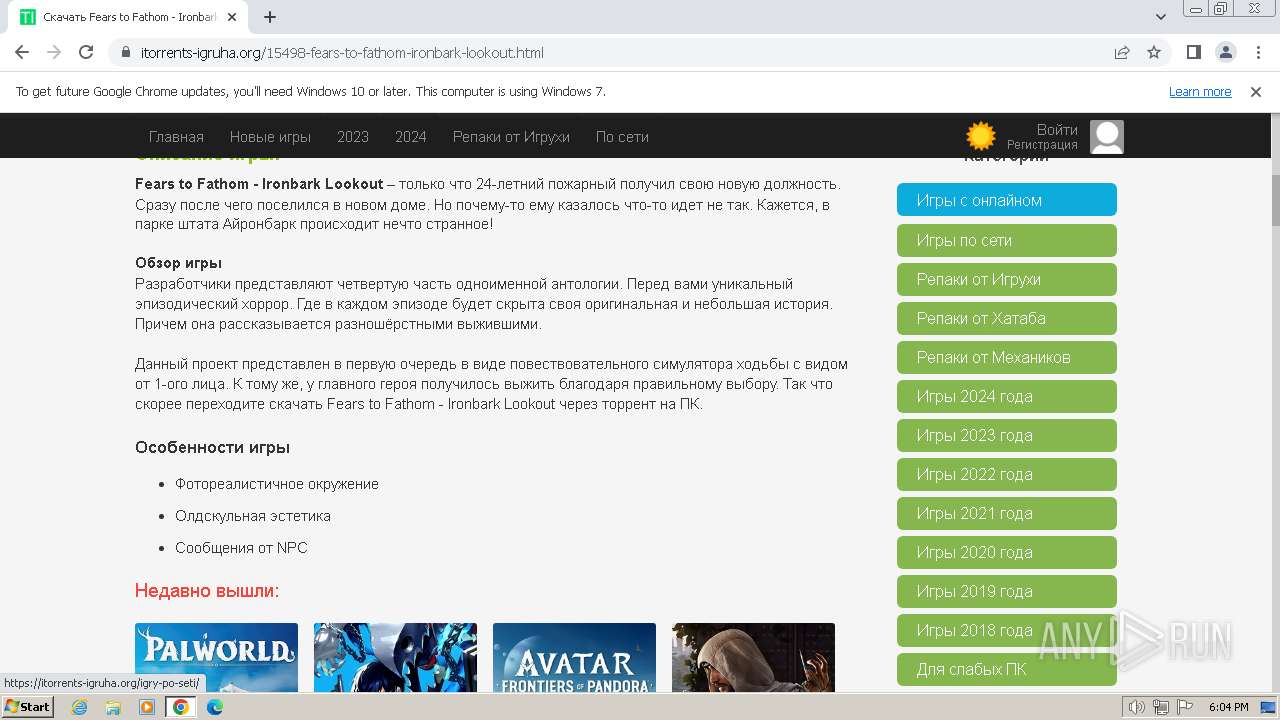Image resolution: width=1280 pixels, height=720 pixels.
Task: Open the Chrome profile avatar
Action: 1225,52
